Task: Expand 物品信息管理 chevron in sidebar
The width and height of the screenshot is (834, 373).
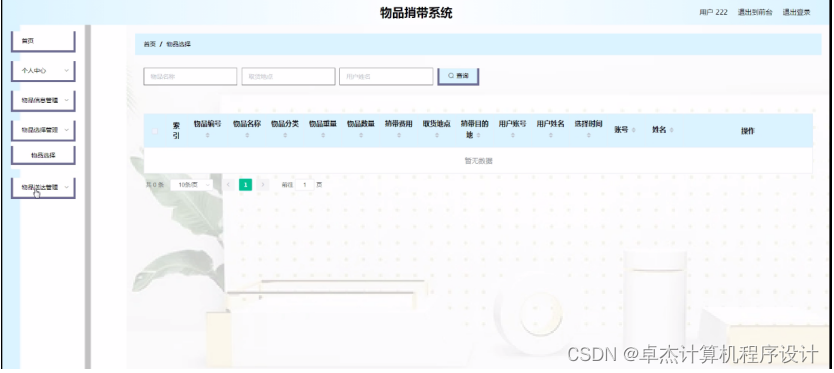Action: coord(66,100)
